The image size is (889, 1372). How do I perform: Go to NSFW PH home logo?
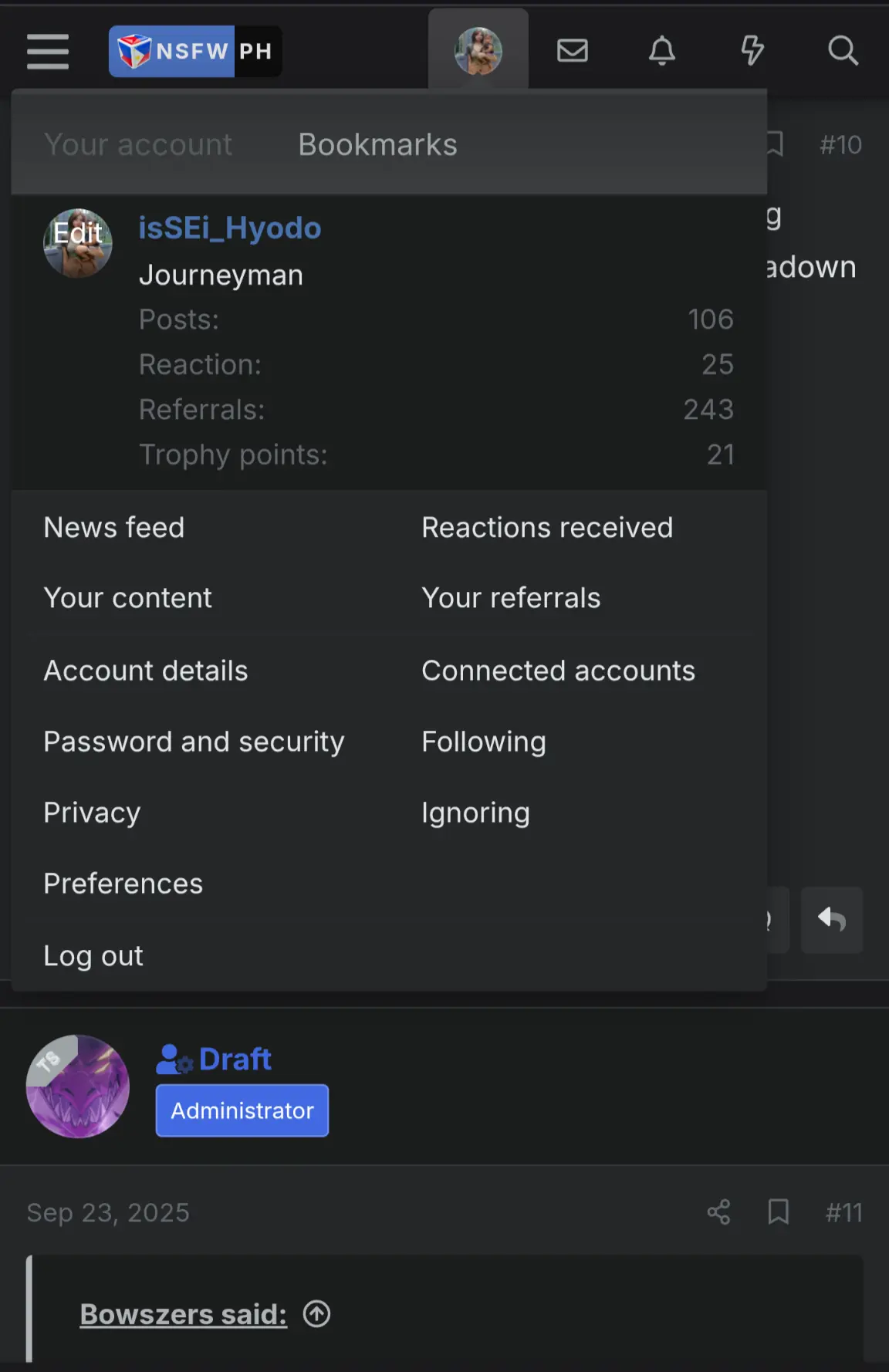point(195,51)
